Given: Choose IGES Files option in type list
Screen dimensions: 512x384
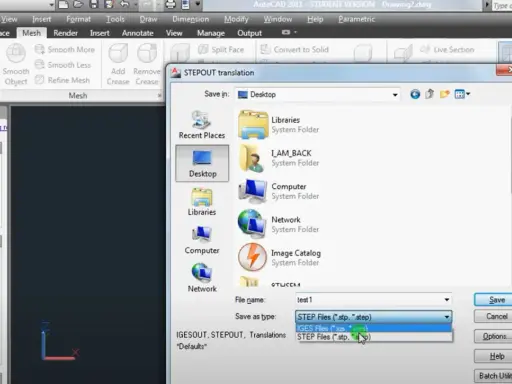Looking at the screenshot, I should [374, 328].
